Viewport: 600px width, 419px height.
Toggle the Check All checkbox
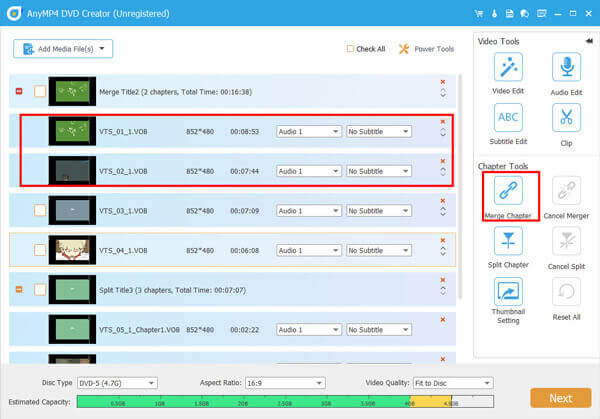coord(350,49)
